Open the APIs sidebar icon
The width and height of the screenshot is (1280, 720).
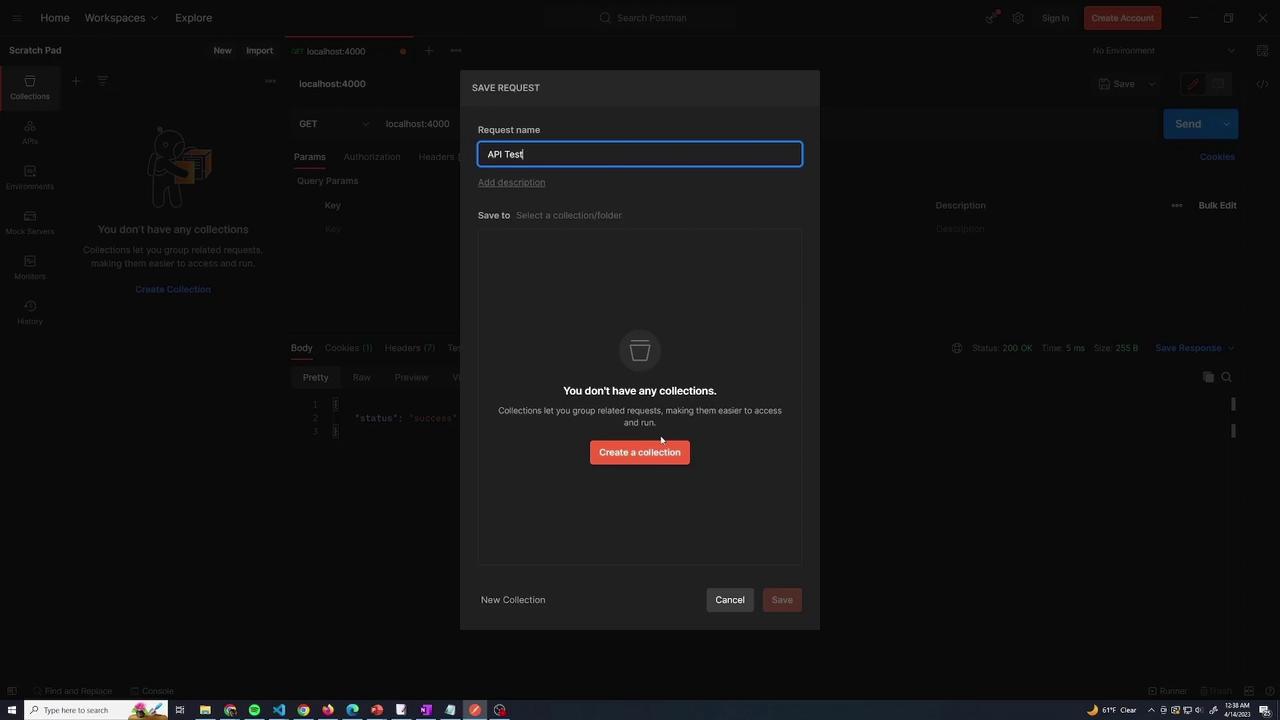pyautogui.click(x=29, y=133)
